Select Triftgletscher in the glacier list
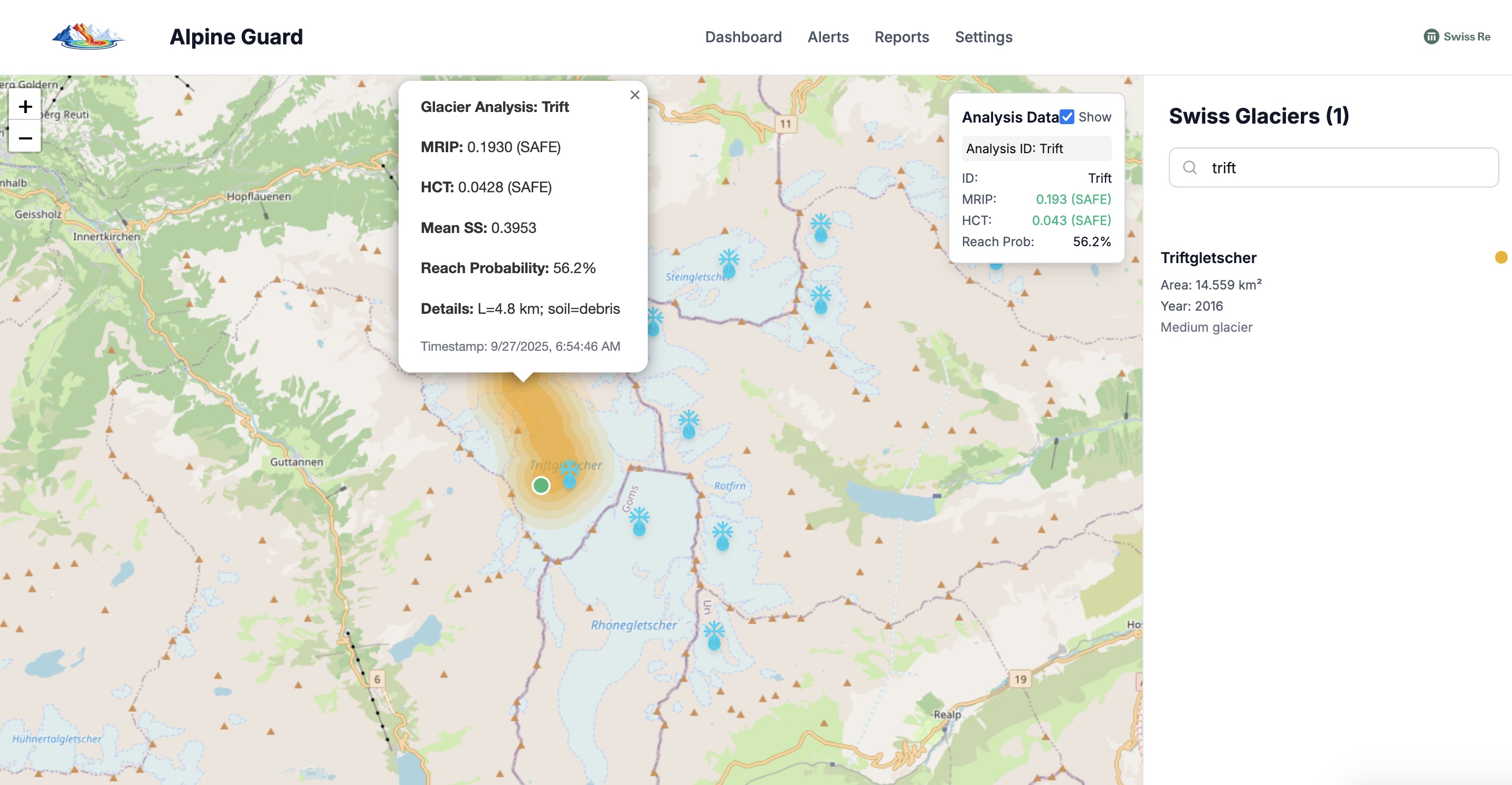1512x785 pixels. tap(1208, 258)
